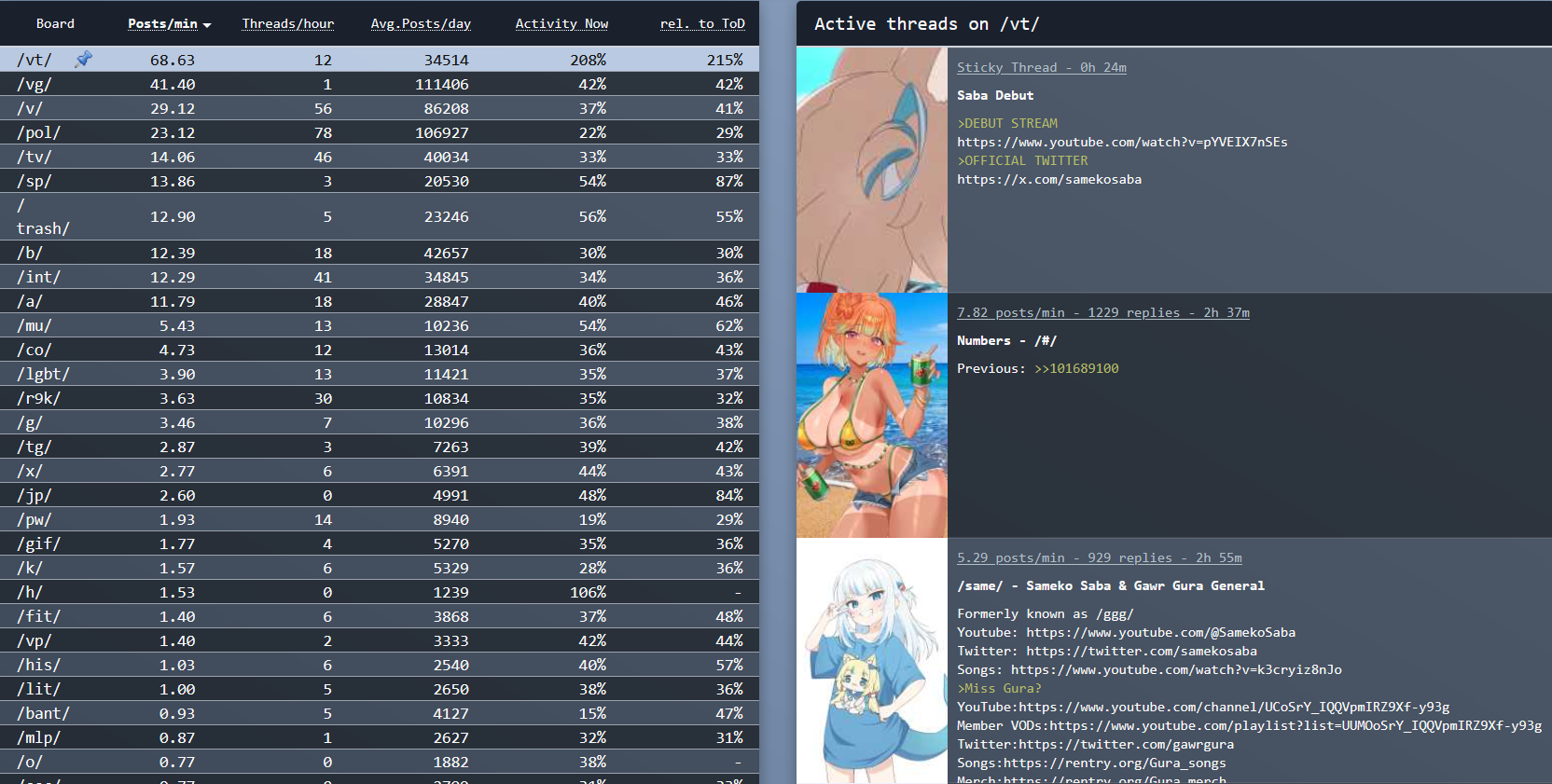Sort table by Threads/hour column

pyautogui.click(x=287, y=24)
